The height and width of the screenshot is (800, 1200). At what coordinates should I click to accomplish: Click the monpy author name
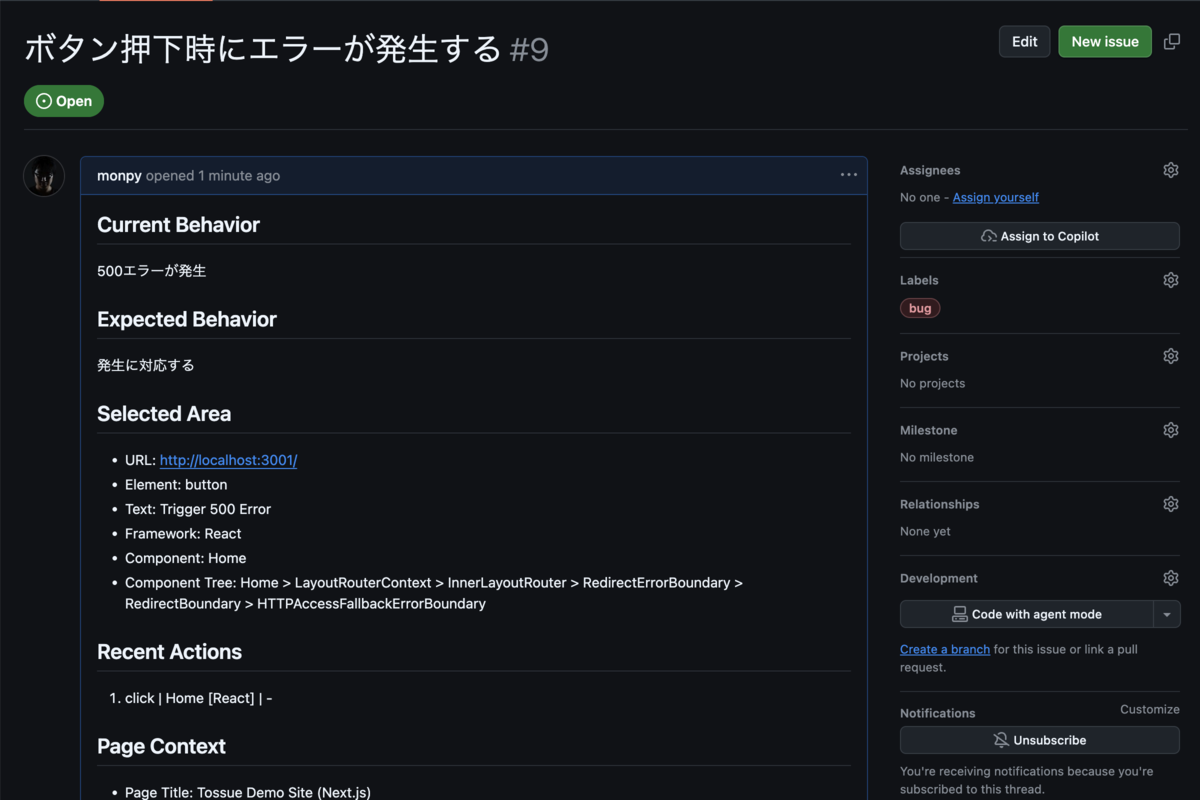(x=119, y=175)
